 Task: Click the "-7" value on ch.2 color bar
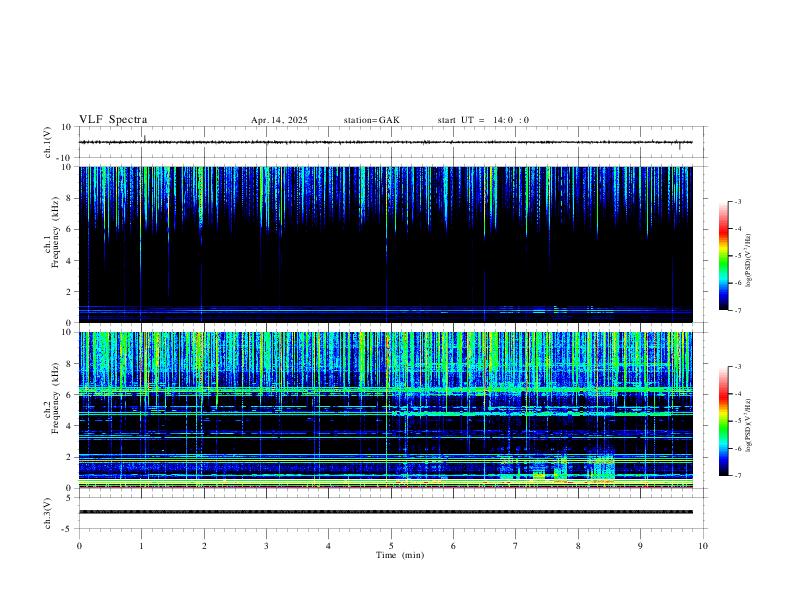737,476
